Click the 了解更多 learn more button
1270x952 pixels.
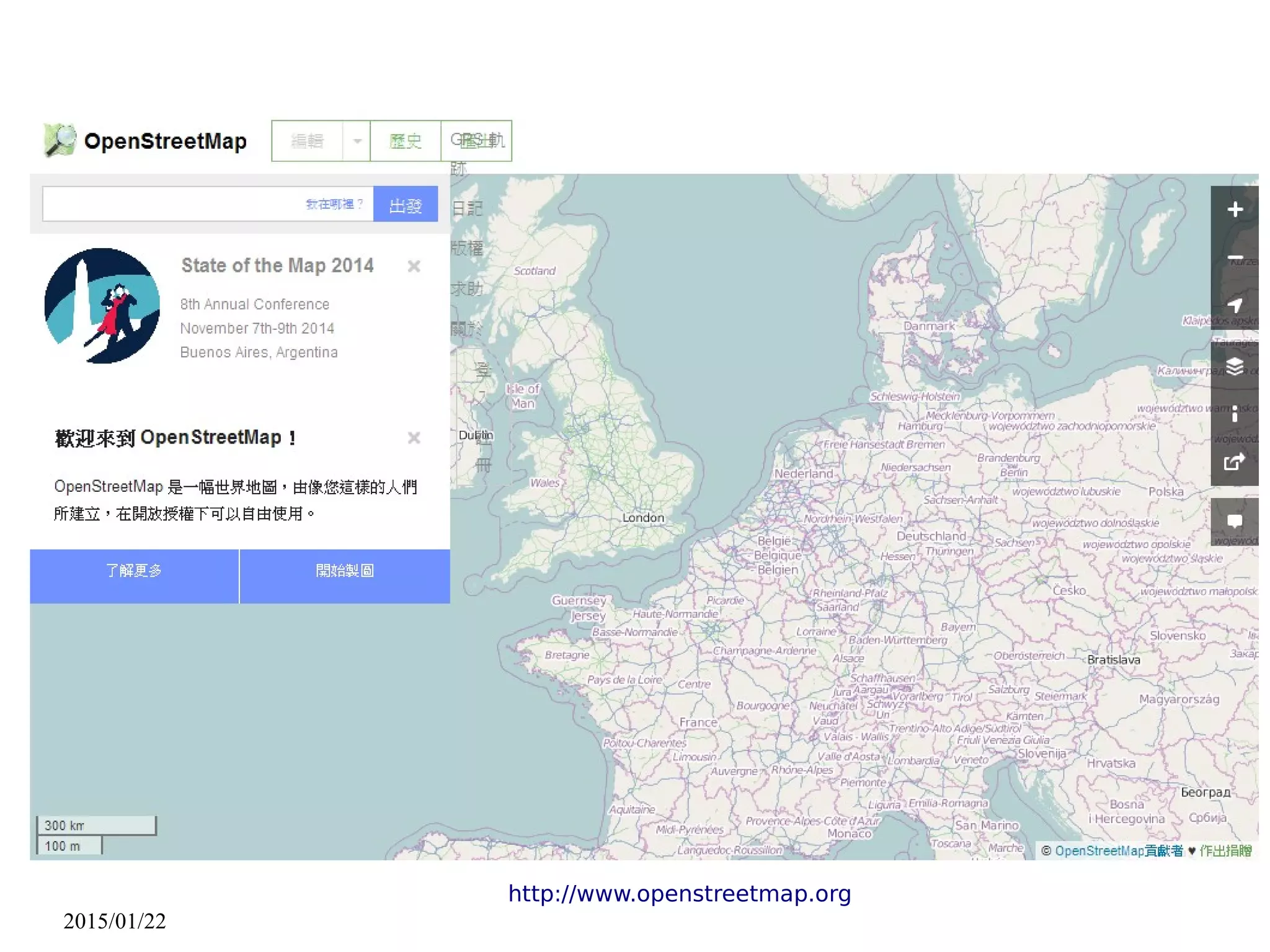tap(134, 576)
